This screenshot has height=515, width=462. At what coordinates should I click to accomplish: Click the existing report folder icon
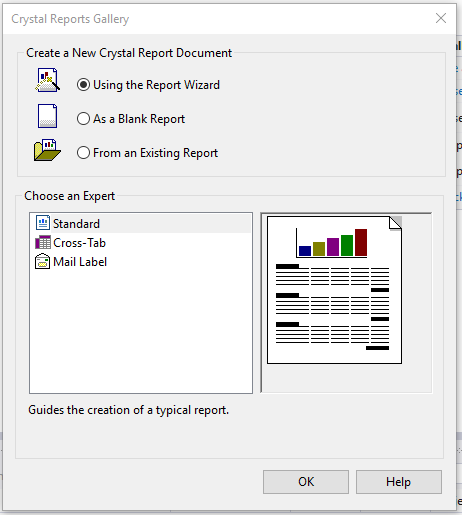click(x=47, y=150)
